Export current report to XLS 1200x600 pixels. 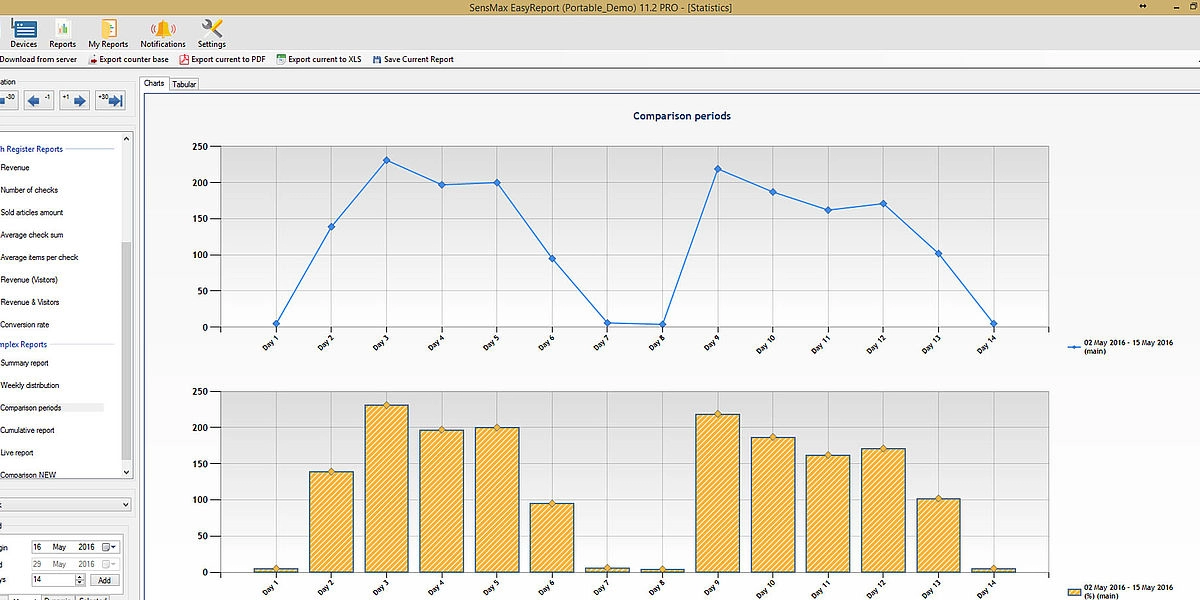318,60
